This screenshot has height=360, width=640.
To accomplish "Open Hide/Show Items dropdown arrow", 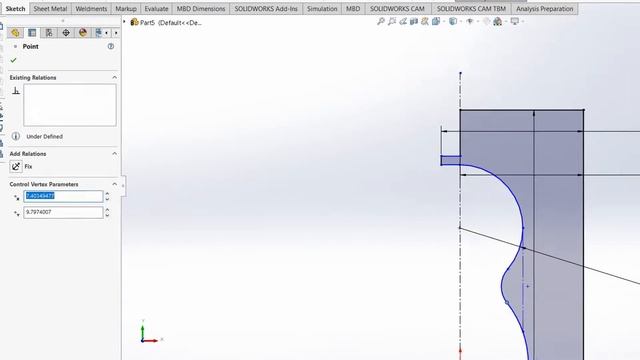I will pos(478,22).
